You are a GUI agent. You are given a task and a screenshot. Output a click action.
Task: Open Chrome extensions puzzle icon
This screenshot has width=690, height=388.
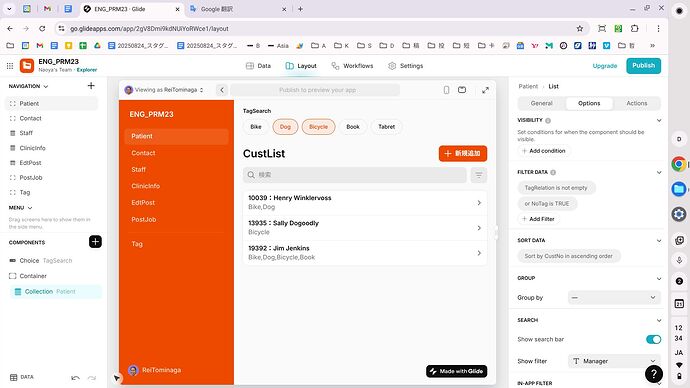click(x=634, y=29)
